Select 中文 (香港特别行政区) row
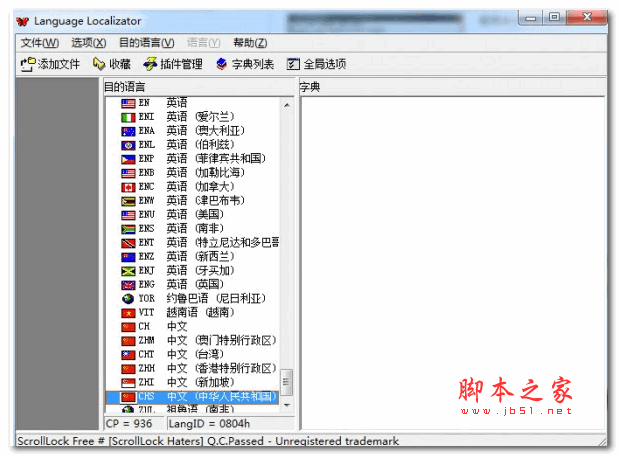The width and height of the screenshot is (619, 457). 193,369
